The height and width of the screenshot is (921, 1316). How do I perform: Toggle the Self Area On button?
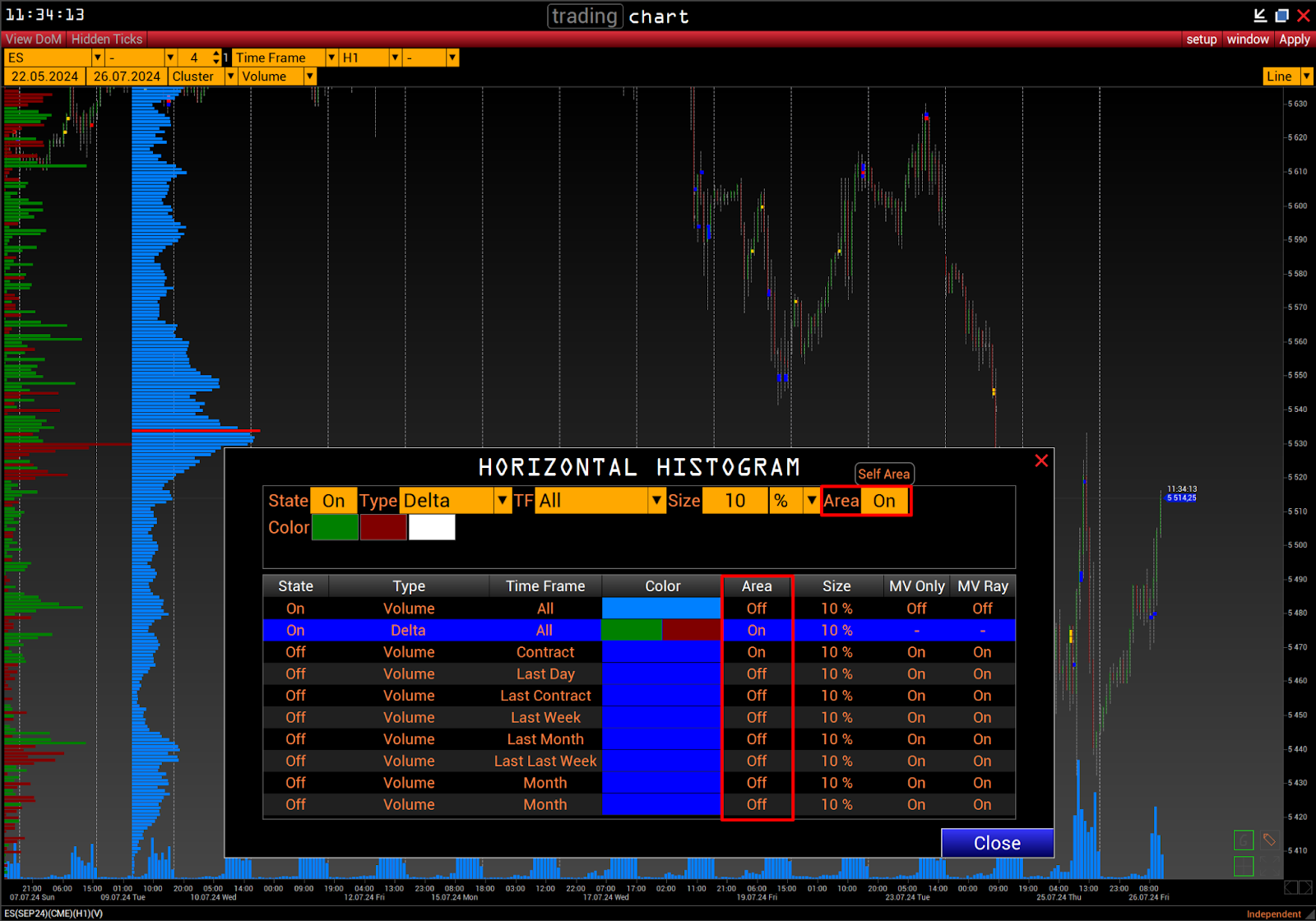click(884, 501)
